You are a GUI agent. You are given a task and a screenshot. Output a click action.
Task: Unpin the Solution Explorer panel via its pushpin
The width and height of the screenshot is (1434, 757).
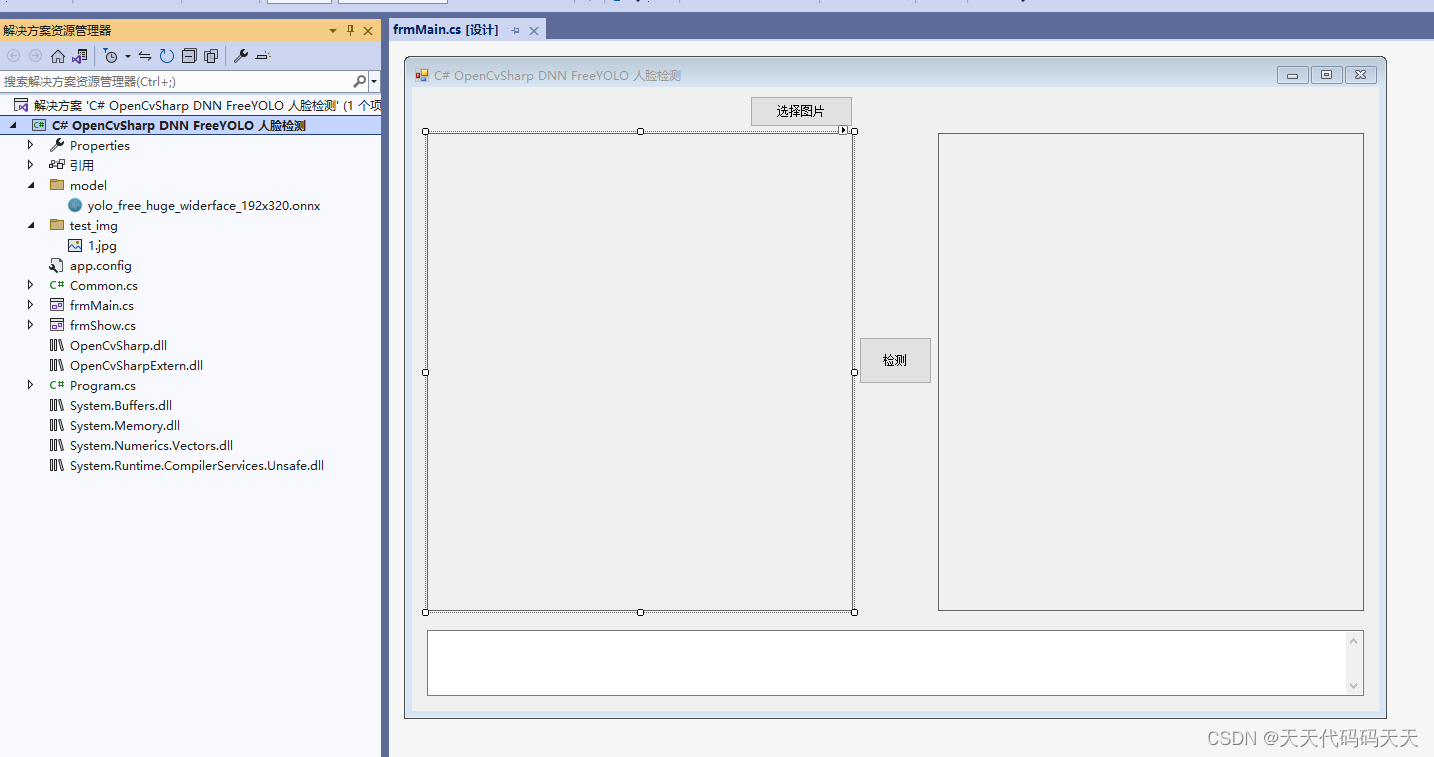(x=351, y=30)
